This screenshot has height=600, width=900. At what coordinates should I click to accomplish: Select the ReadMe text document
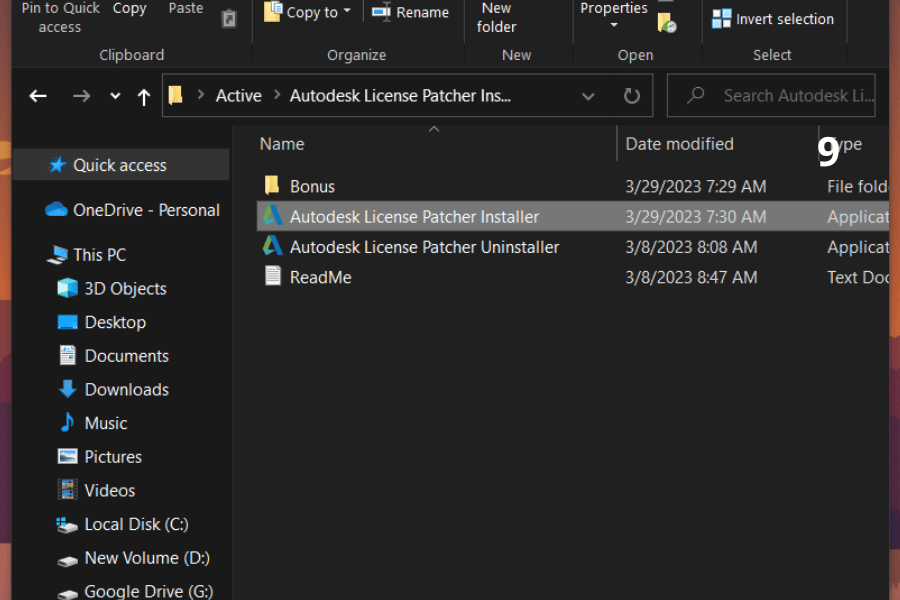pyautogui.click(x=320, y=277)
